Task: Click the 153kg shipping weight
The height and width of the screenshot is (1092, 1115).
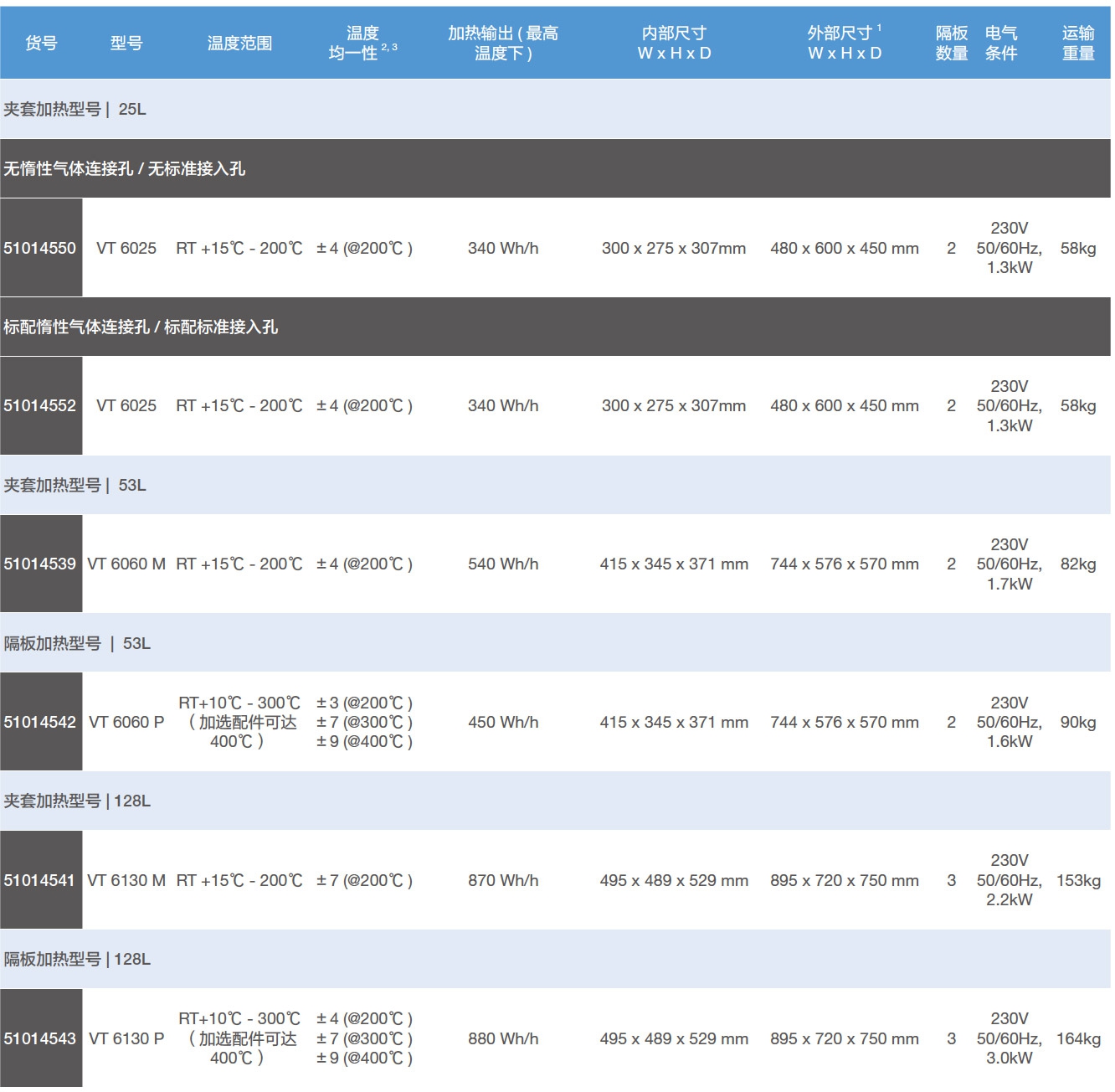Action: (x=1078, y=880)
